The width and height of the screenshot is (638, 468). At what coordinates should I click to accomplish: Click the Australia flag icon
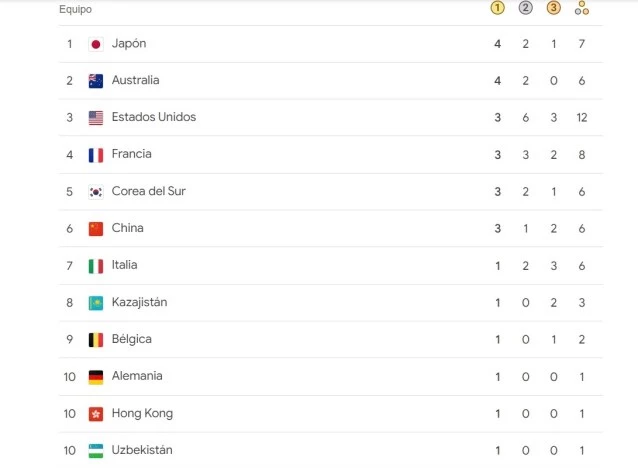pyautogui.click(x=96, y=81)
